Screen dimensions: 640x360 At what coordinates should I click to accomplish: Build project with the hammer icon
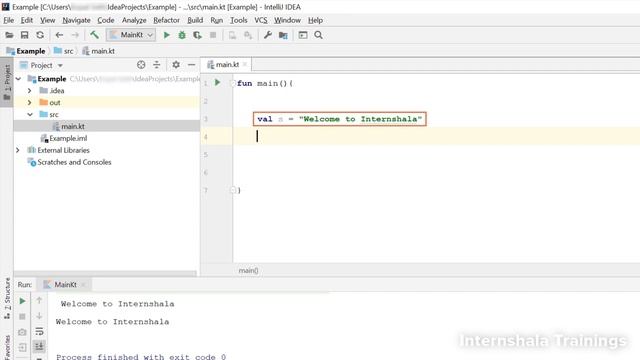click(94, 35)
